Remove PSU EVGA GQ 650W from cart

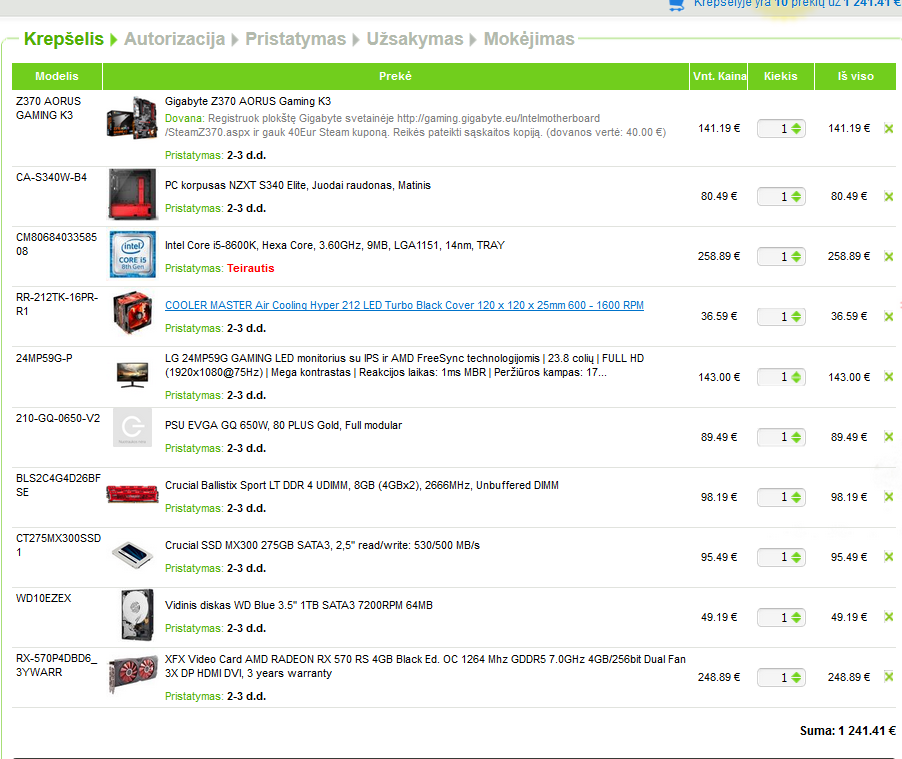889,437
